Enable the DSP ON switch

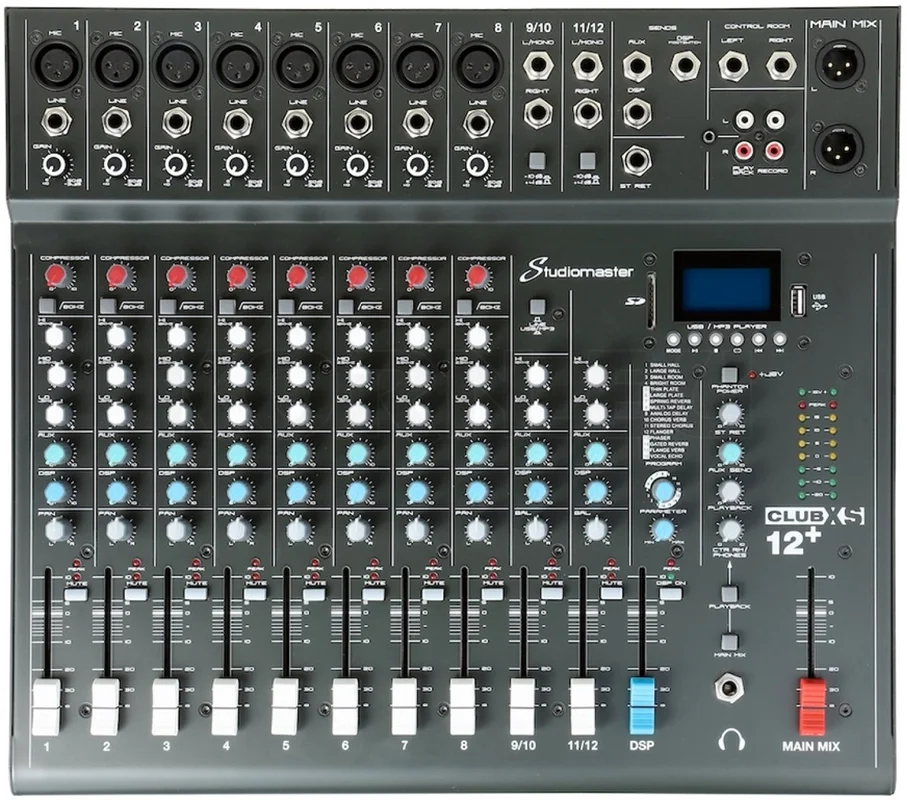click(x=670, y=594)
